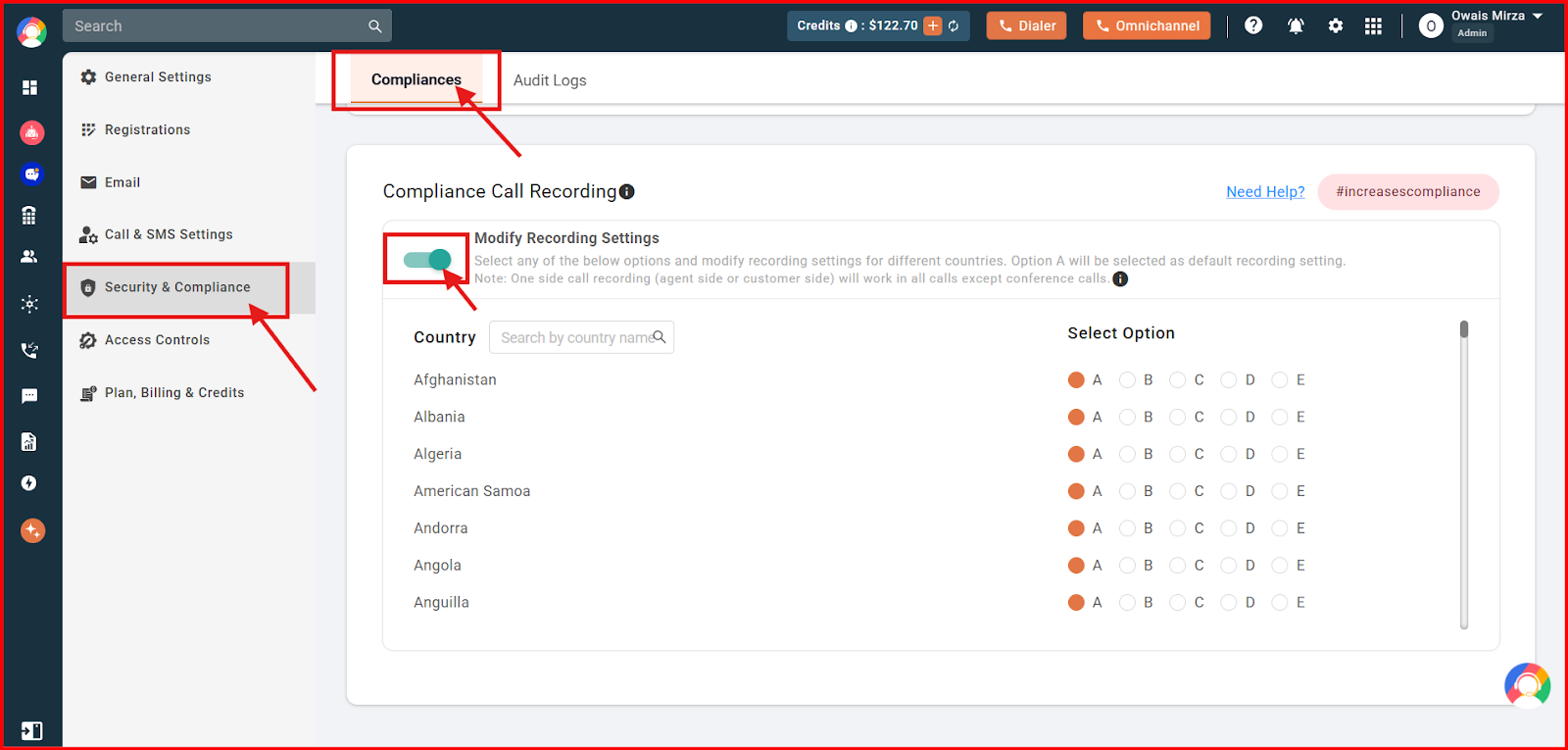Open the contacts people icon in the left rail
The height and width of the screenshot is (750, 1568).
pyautogui.click(x=29, y=257)
